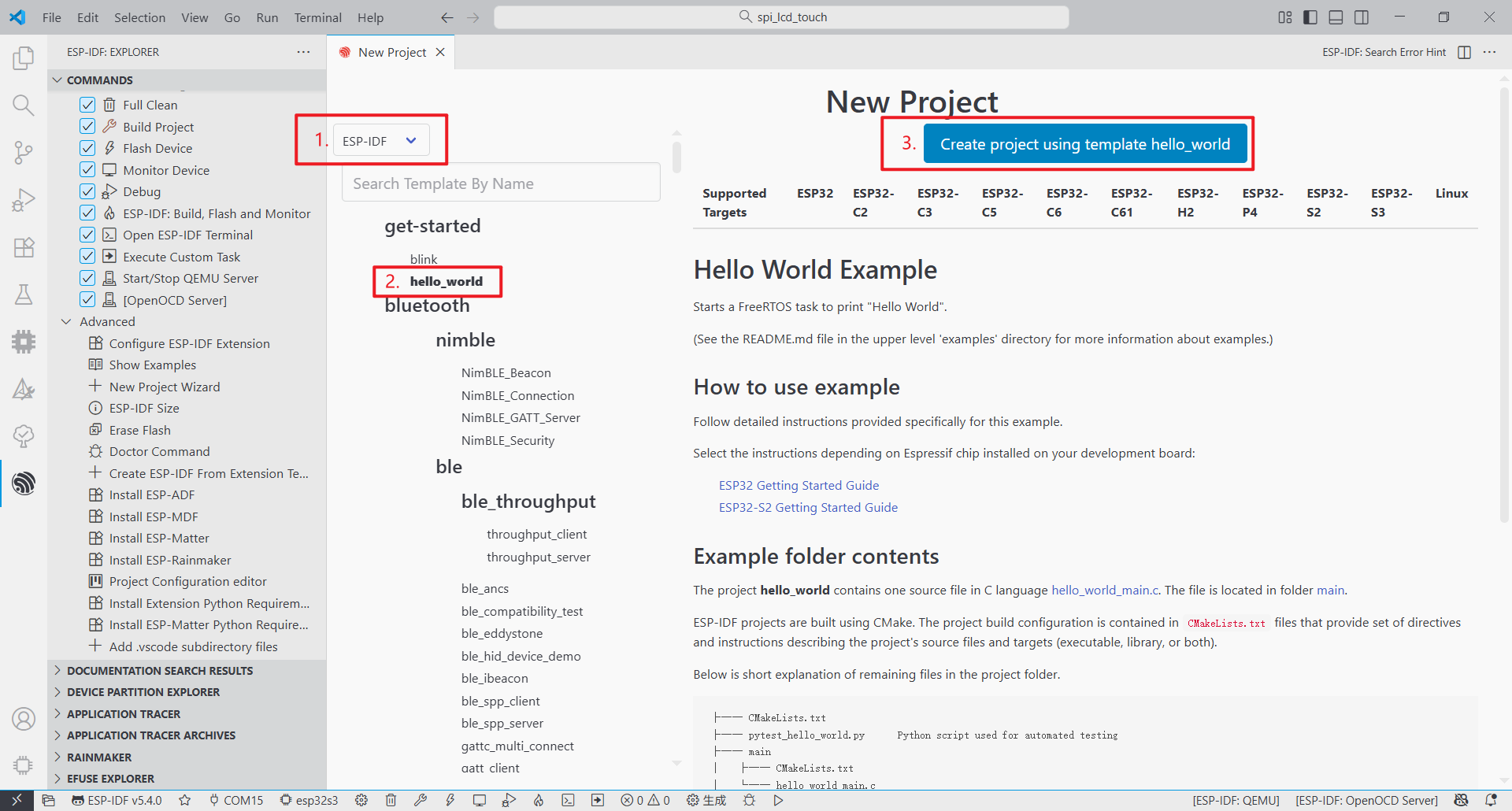Viewport: 1512px width, 811px height.
Task: Expand Application Tracer Archives section
Action: pos(187,735)
